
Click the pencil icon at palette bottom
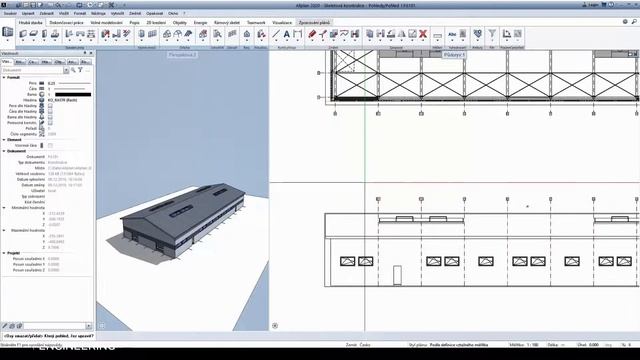click(x=5, y=326)
